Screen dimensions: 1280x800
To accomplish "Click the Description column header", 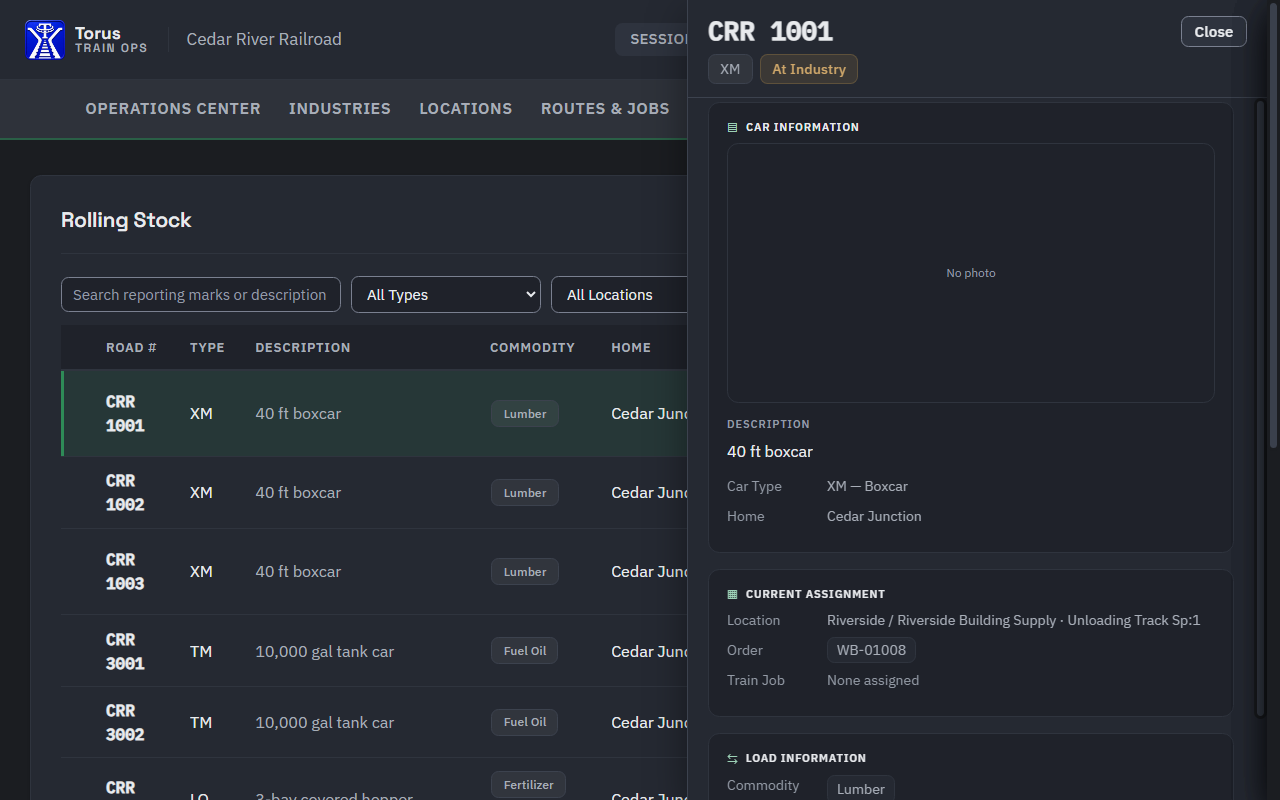I will click(x=303, y=348).
